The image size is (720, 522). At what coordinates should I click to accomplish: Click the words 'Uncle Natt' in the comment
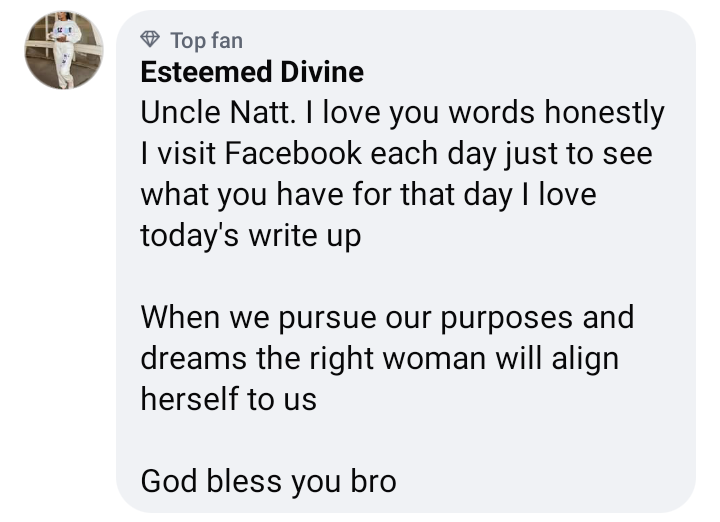click(211, 114)
